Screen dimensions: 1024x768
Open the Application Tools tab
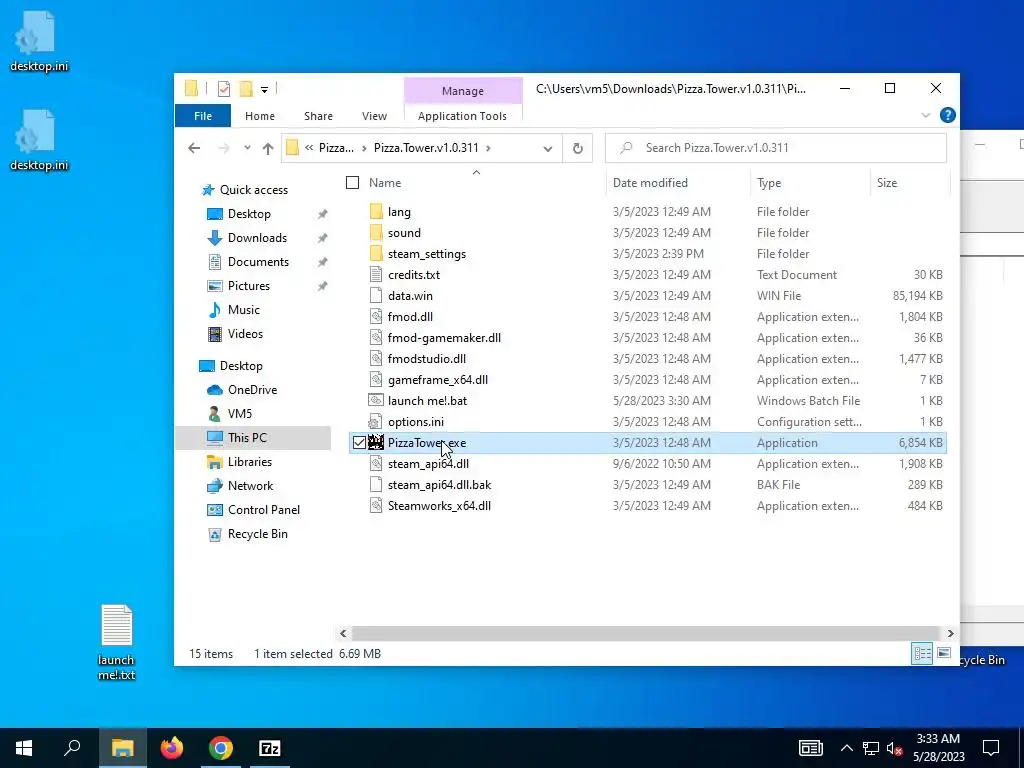click(462, 116)
